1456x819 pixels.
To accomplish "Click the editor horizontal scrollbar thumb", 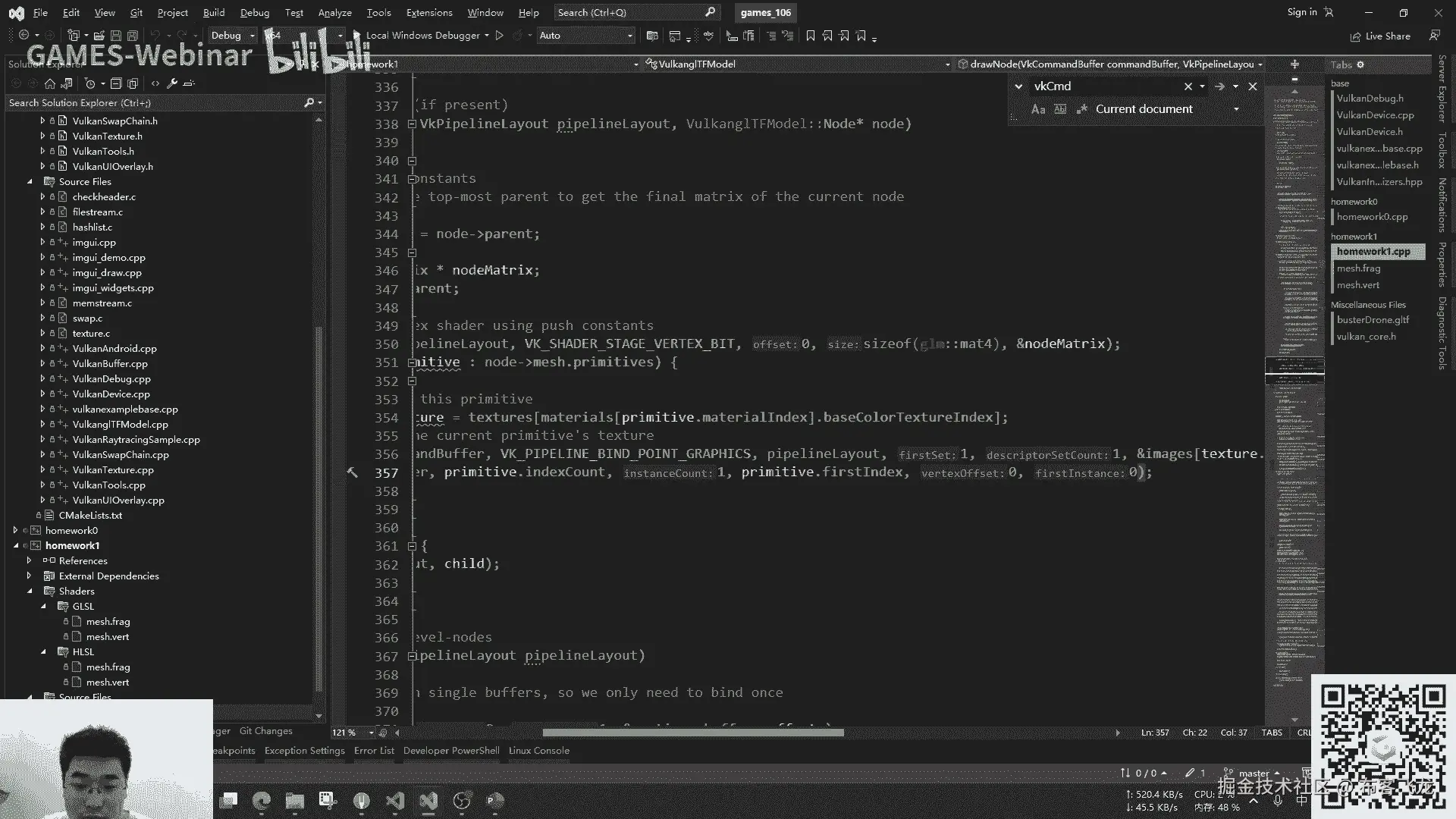I will (692, 733).
